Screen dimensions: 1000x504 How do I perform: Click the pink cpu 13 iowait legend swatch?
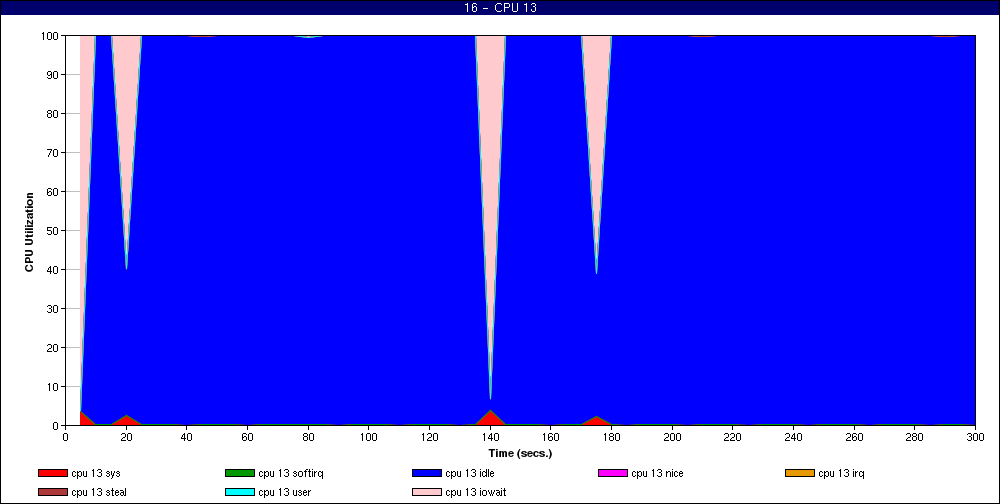pyautogui.click(x=427, y=492)
